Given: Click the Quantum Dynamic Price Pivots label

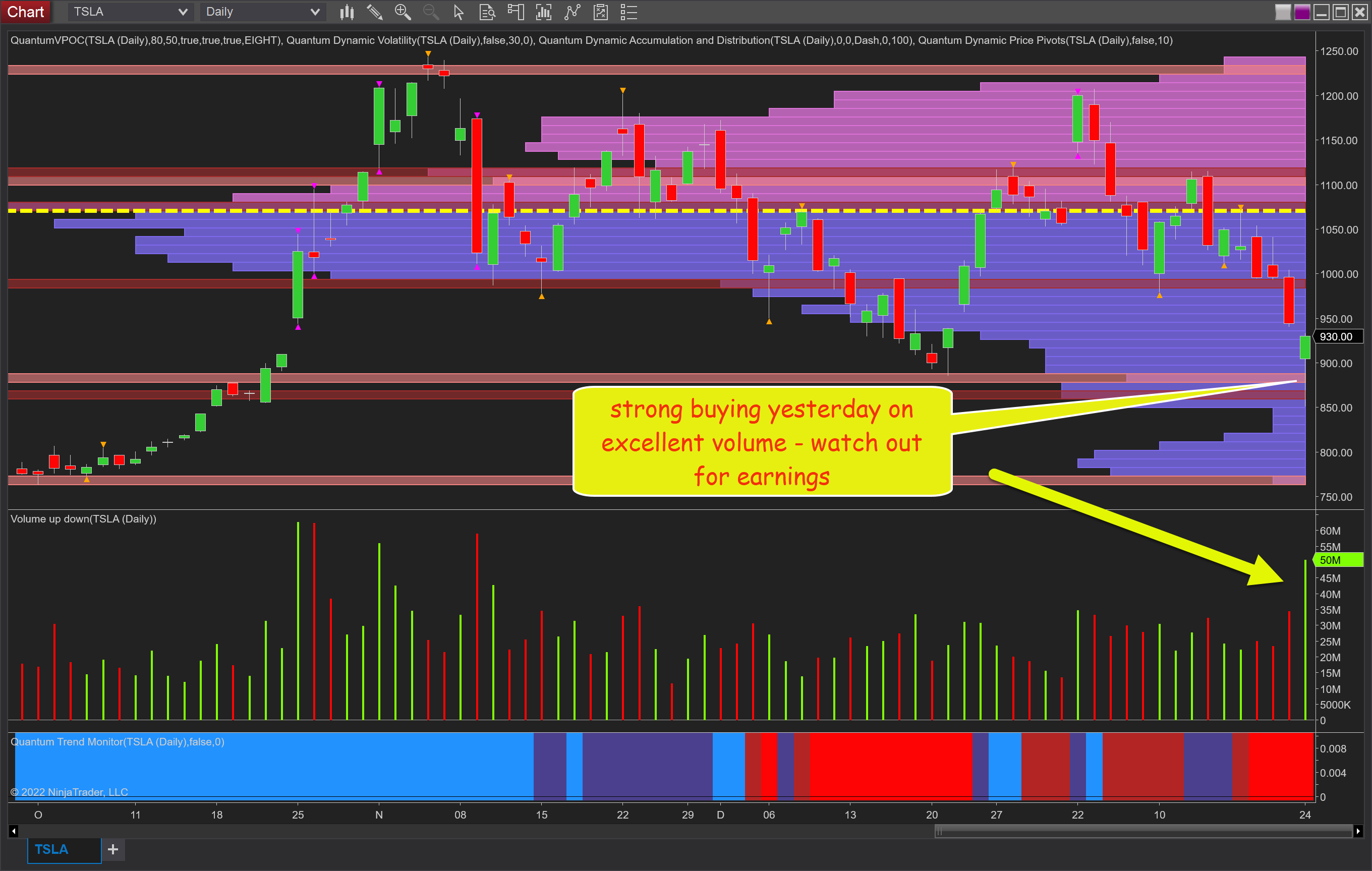Looking at the screenshot, I should click(x=1045, y=40).
